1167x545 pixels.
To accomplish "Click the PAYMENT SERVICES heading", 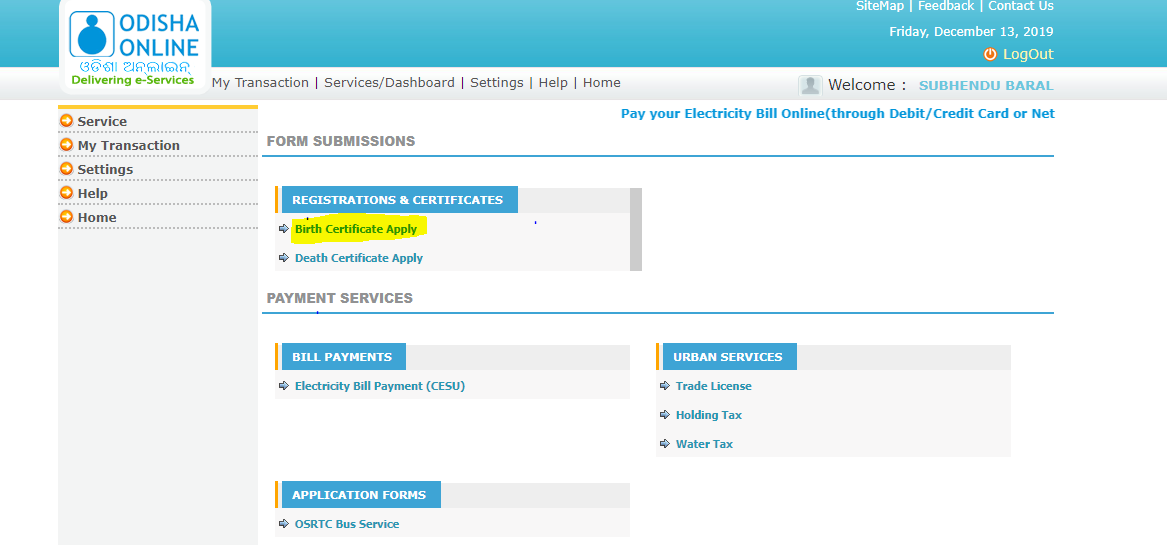I will pos(339,298).
